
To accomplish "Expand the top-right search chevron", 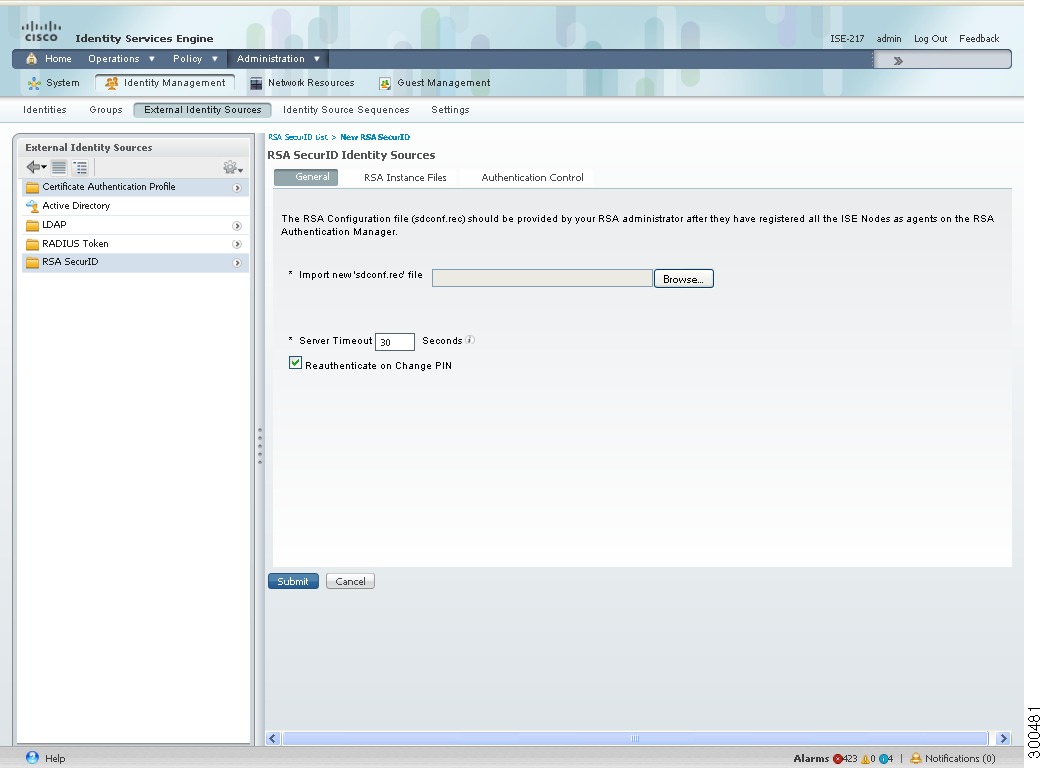I will pos(898,61).
